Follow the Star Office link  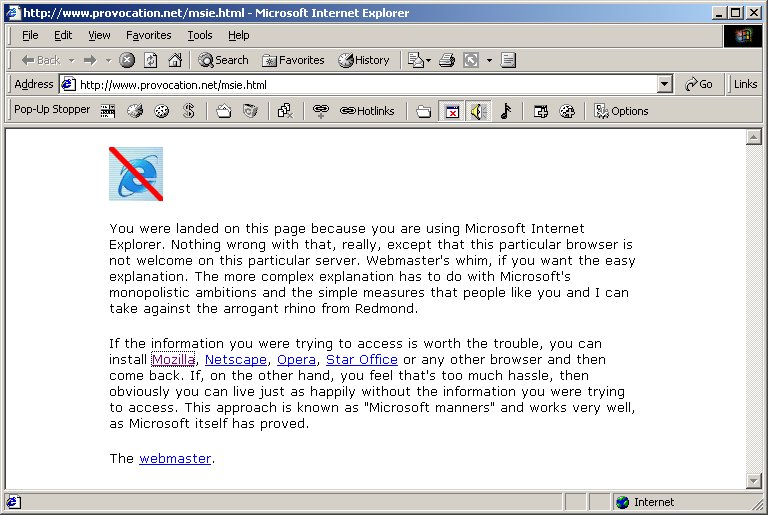(x=362, y=360)
